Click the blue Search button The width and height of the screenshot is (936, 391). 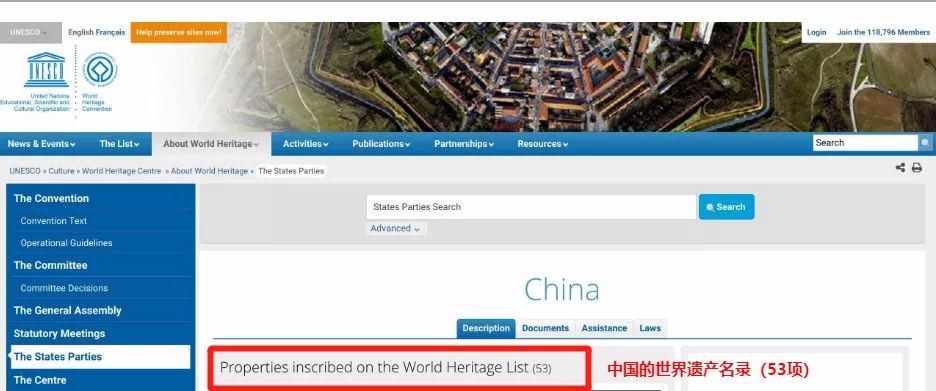click(x=726, y=207)
